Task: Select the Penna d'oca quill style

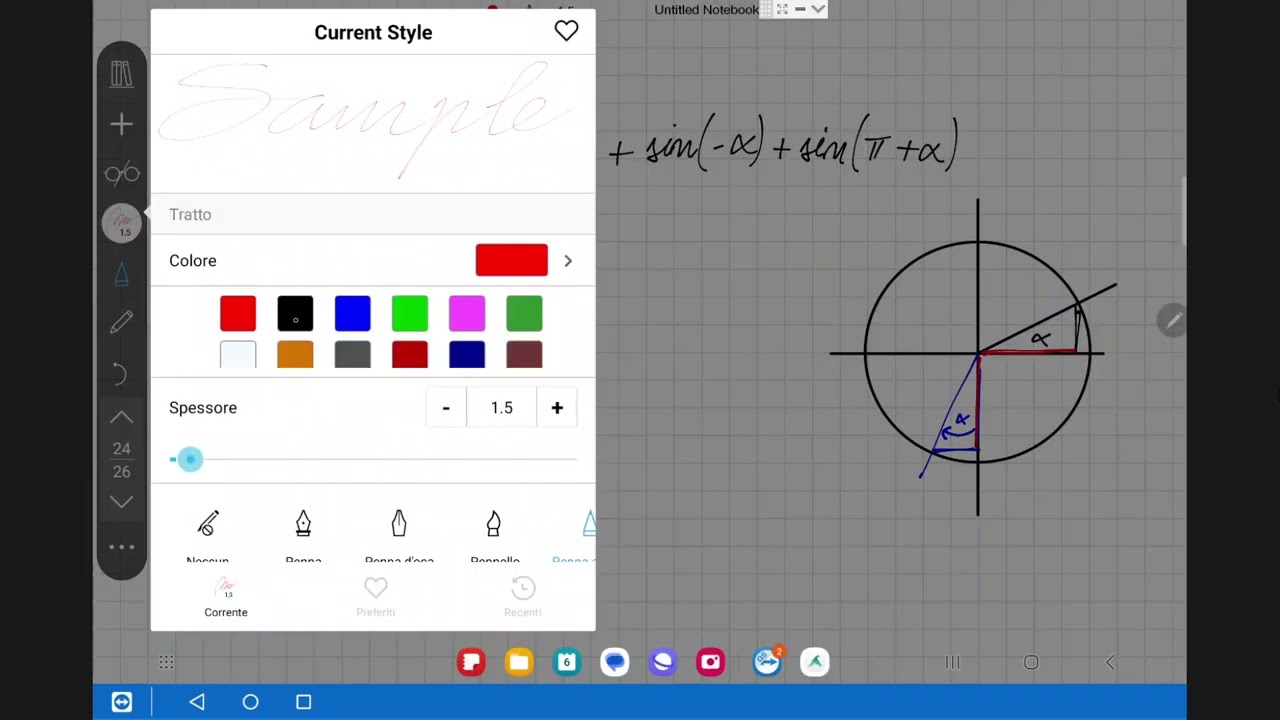Action: (x=399, y=537)
